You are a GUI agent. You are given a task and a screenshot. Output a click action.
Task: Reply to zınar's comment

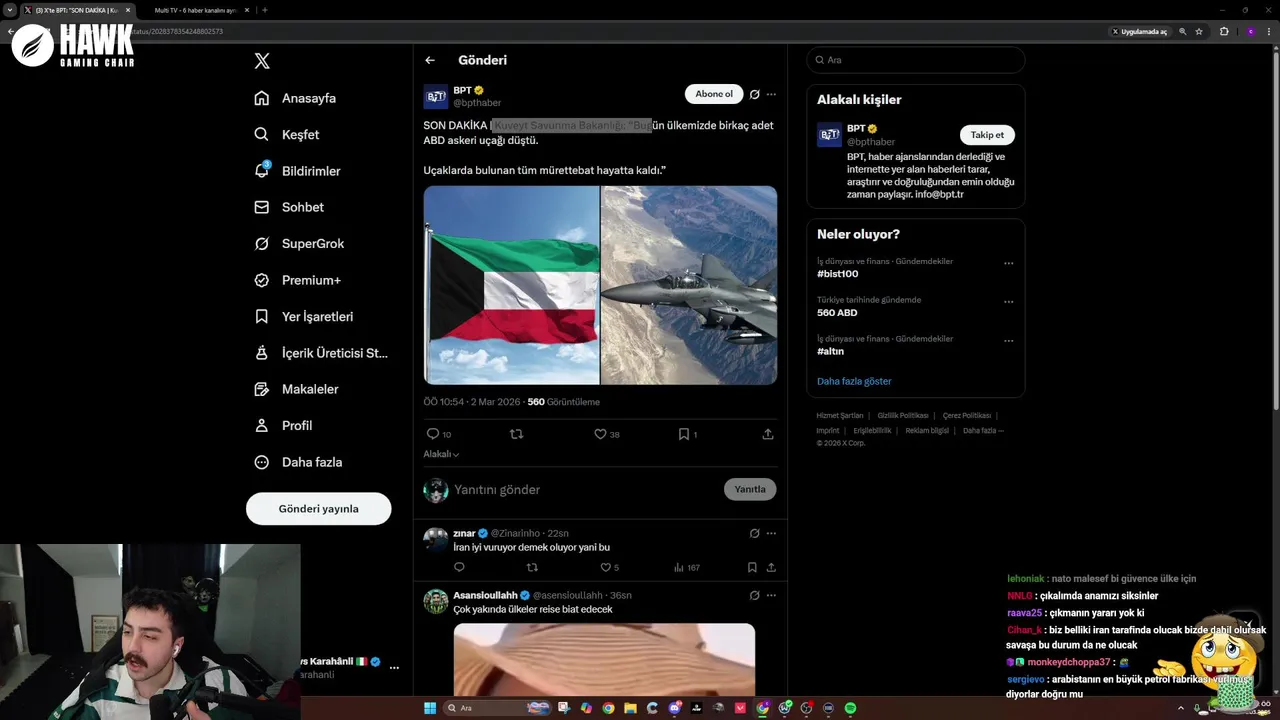(x=459, y=567)
